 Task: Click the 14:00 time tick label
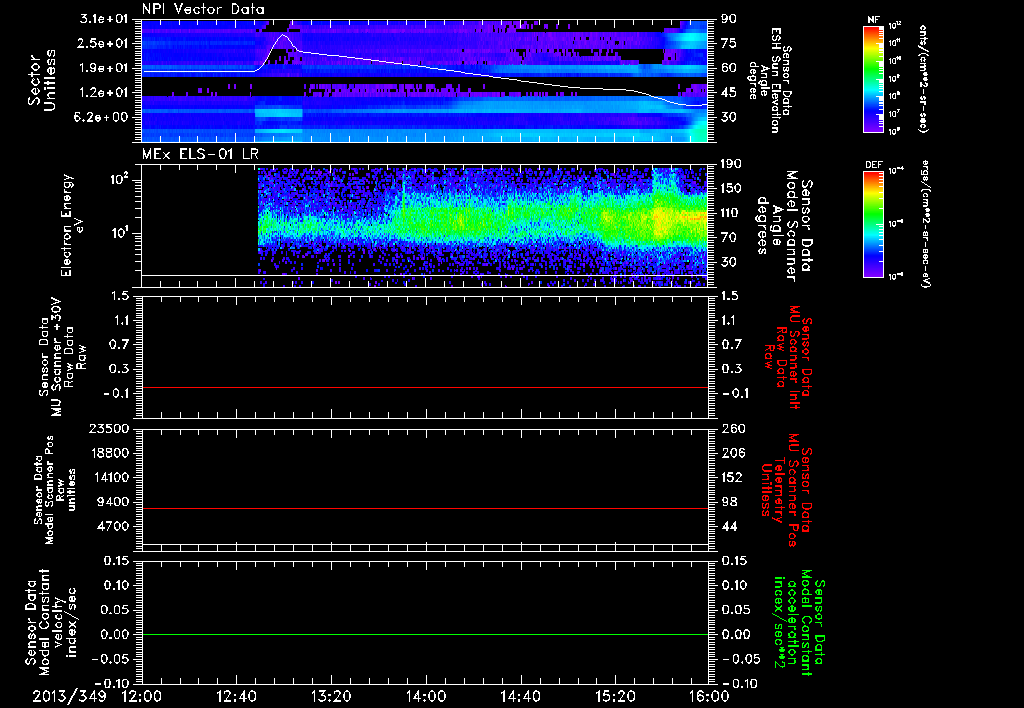click(426, 696)
